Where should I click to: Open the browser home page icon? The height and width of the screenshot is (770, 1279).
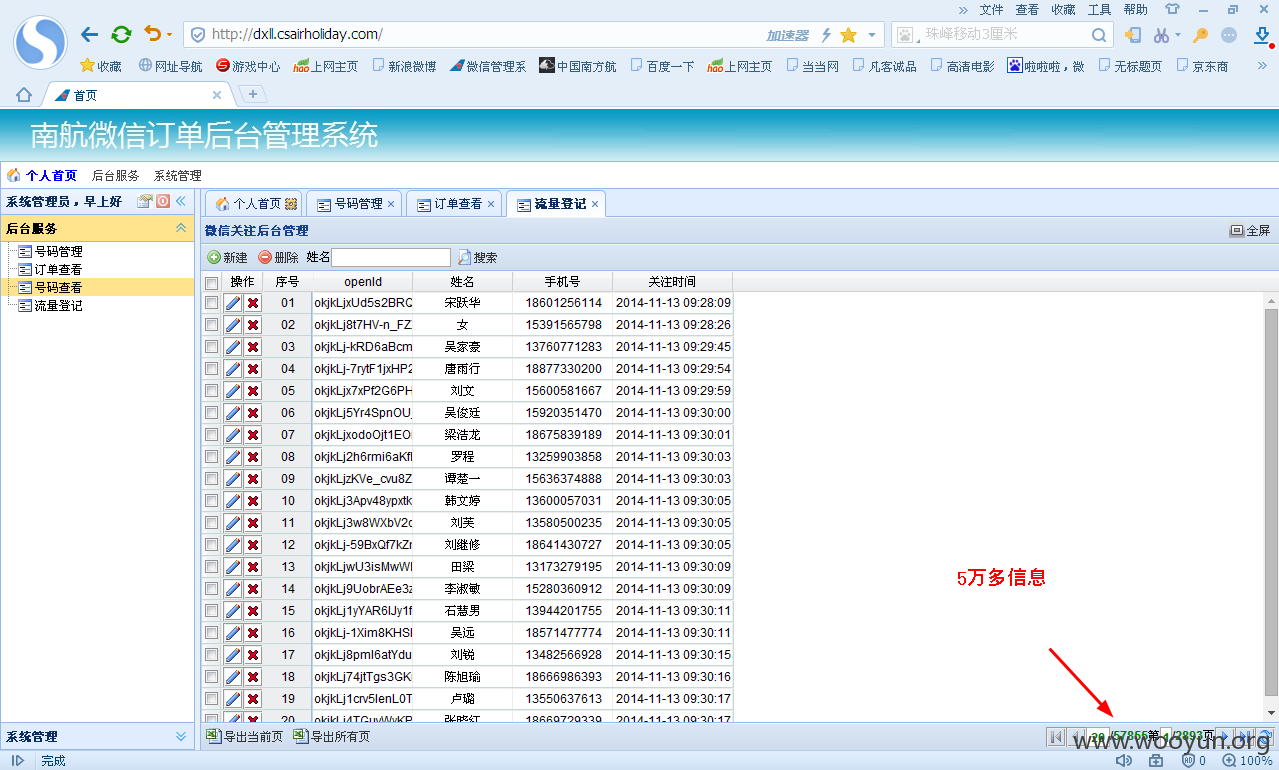tap(24, 95)
